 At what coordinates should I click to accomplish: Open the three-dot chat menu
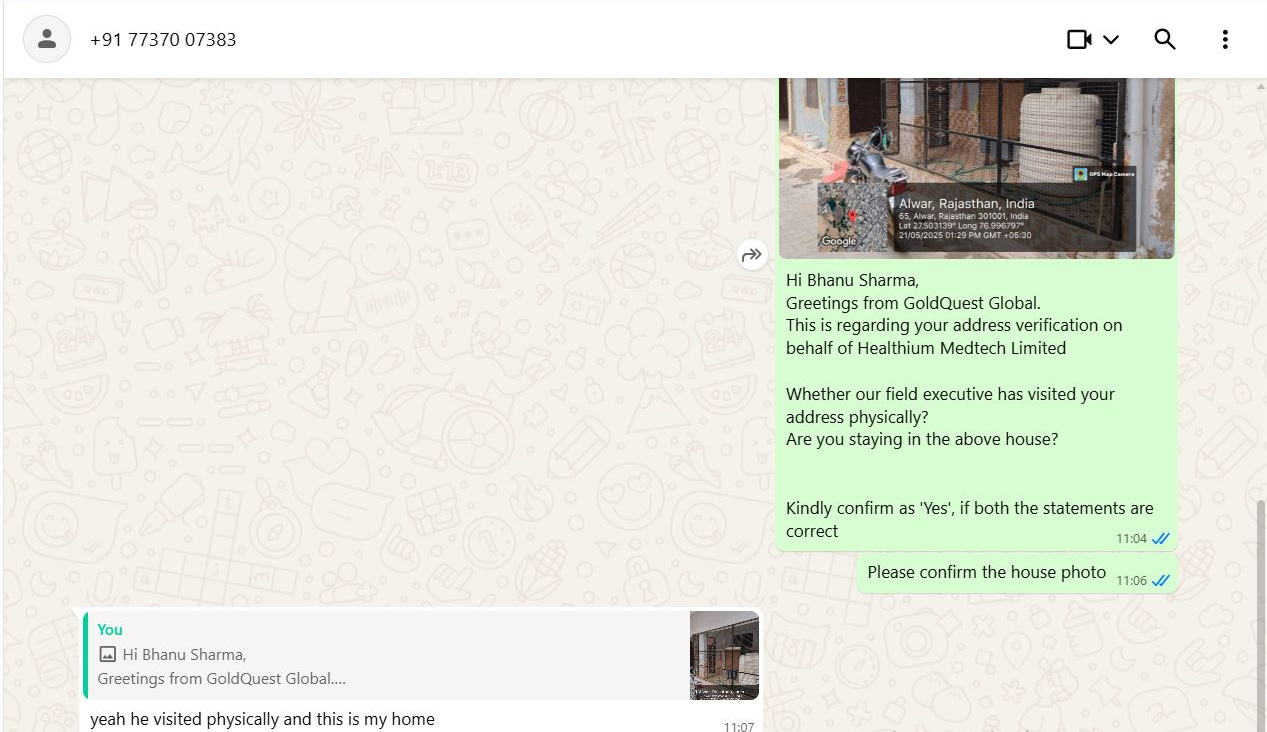click(1224, 40)
